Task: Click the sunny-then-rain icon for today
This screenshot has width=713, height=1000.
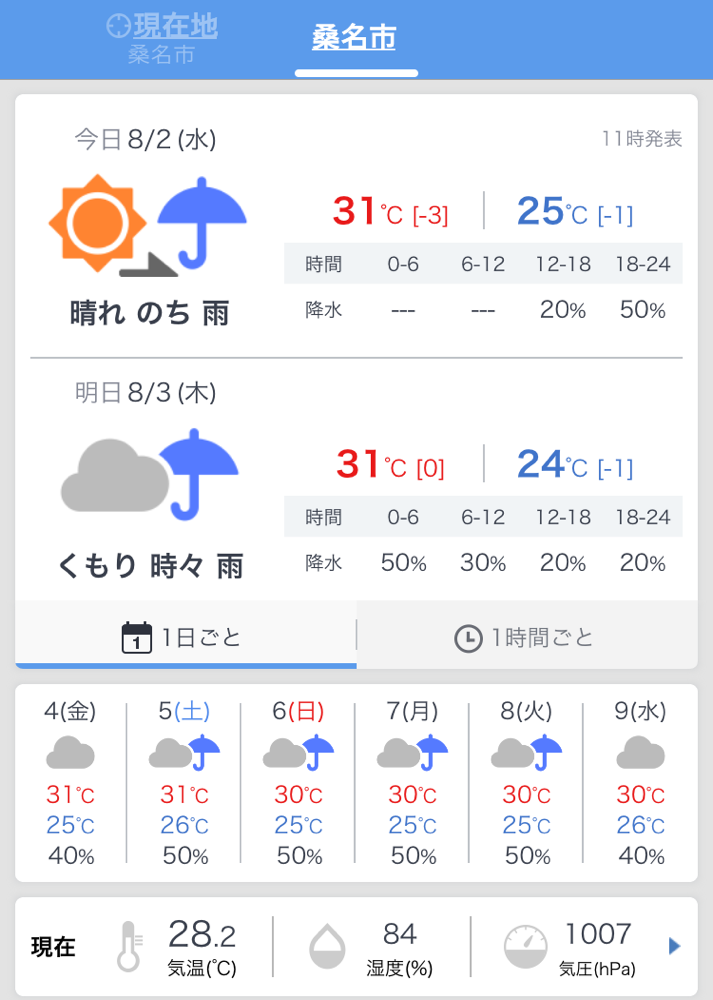Action: pos(147,225)
